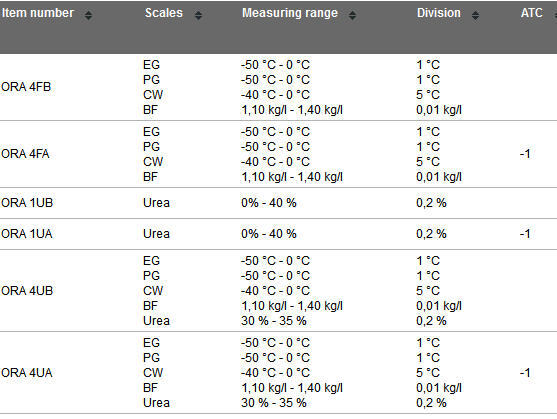Click sort arrows next to Division
Image resolution: width=557 pixels, height=419 pixels.
(475, 15)
